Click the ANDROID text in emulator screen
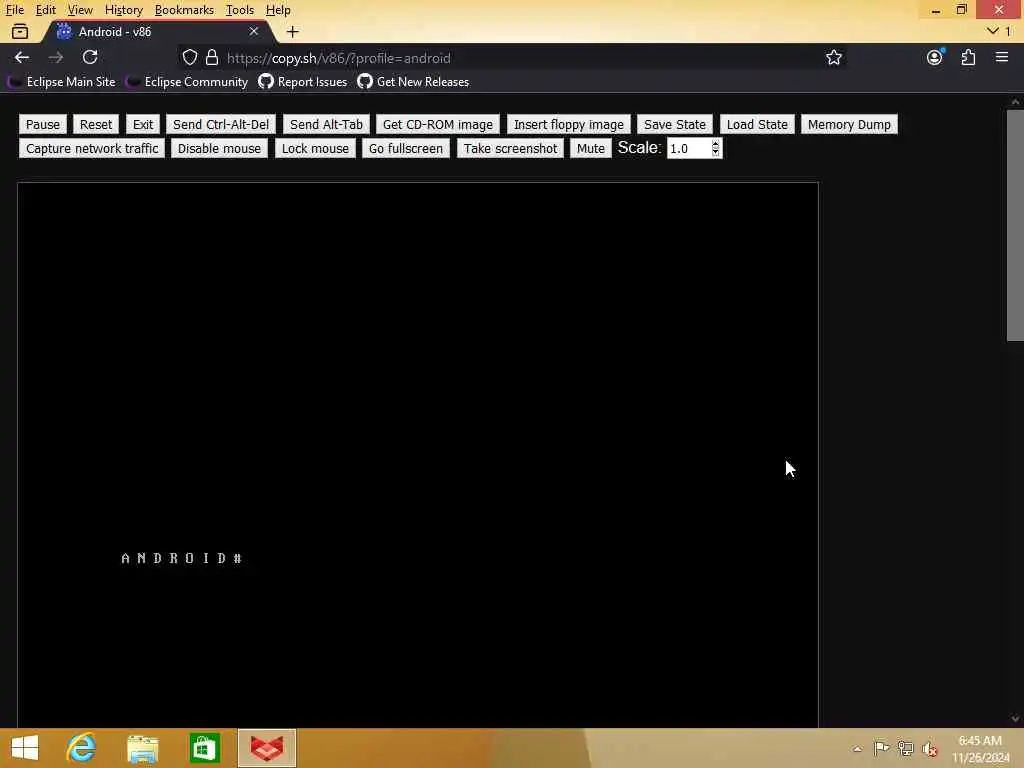Viewport: 1024px width, 768px height. [x=182, y=558]
